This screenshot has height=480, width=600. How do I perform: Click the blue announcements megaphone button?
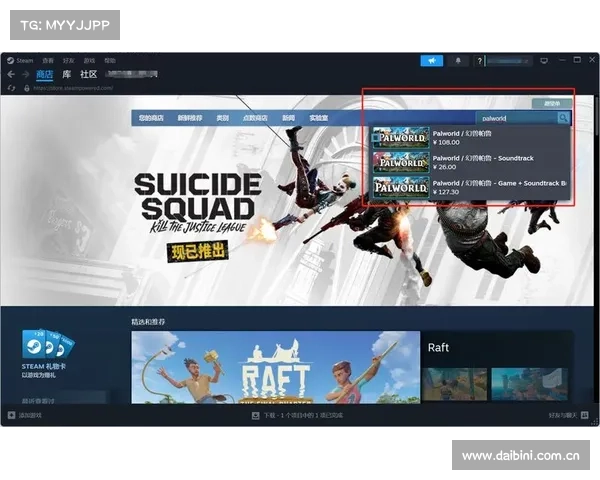coord(432,60)
